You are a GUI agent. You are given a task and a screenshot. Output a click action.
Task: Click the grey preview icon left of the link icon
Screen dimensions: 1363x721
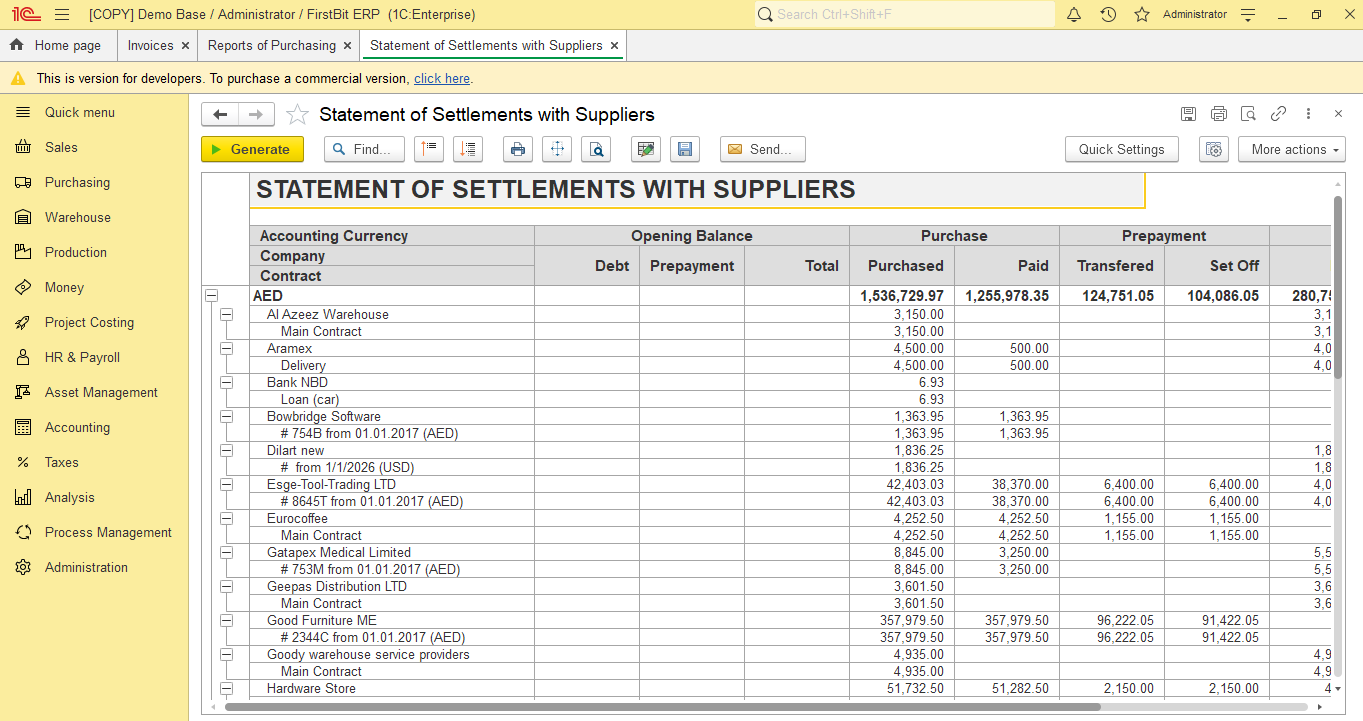click(1248, 114)
